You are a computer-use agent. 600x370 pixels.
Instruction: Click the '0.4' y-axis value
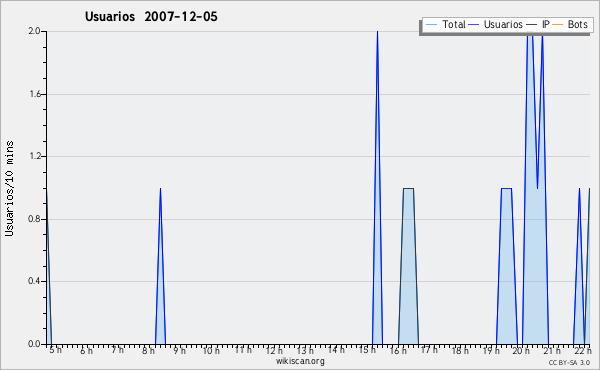[34, 281]
